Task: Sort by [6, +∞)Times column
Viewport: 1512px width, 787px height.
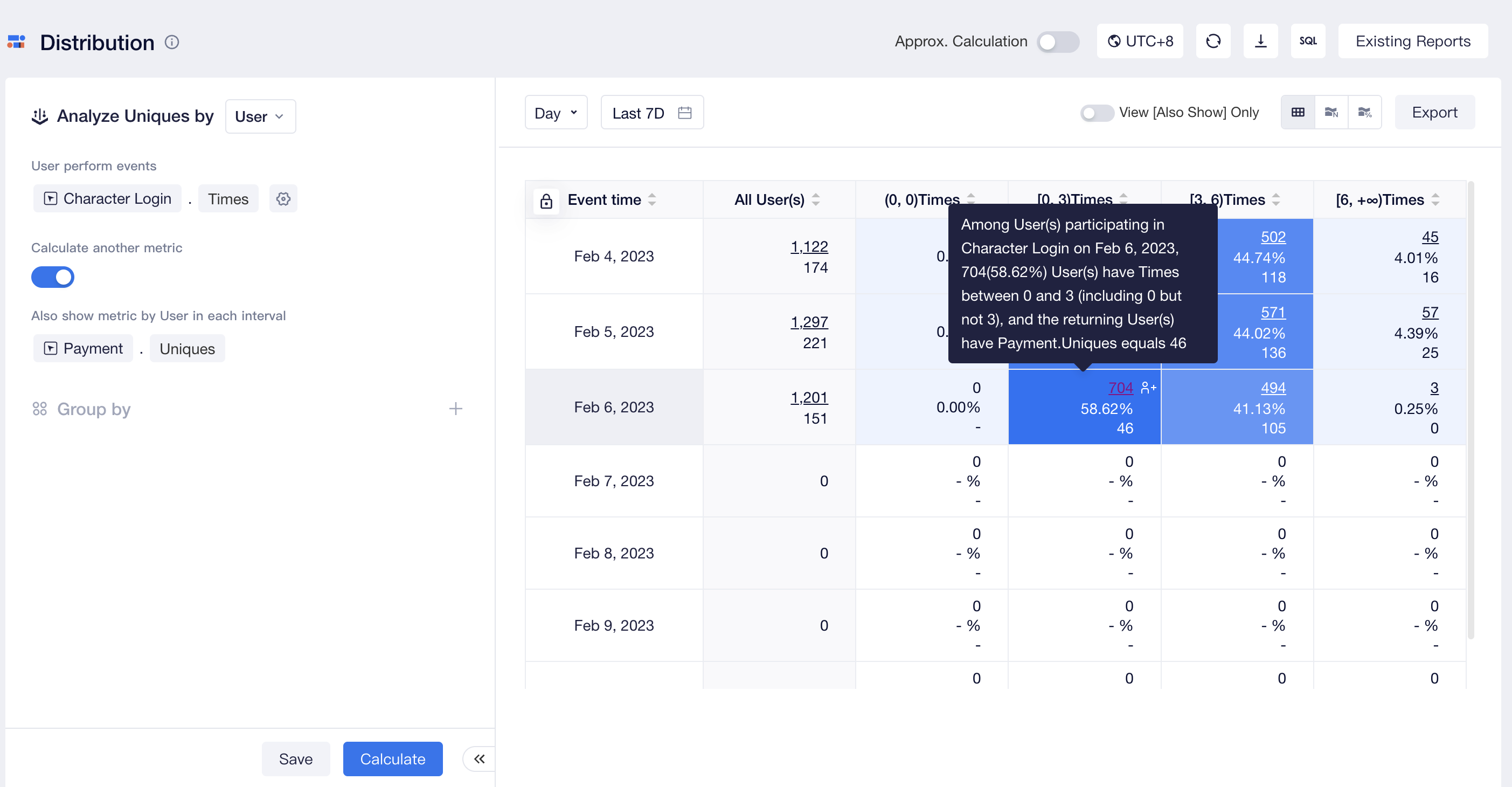Action: (1435, 199)
